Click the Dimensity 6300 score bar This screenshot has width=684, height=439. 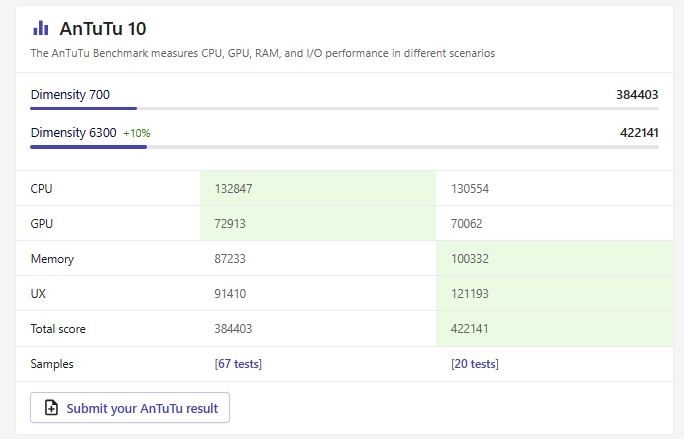click(x=344, y=147)
